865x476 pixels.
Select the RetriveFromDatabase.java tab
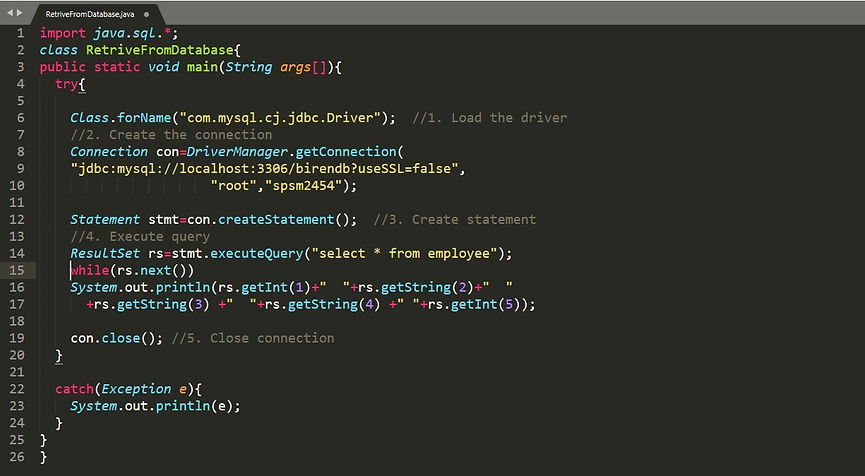tap(90, 14)
